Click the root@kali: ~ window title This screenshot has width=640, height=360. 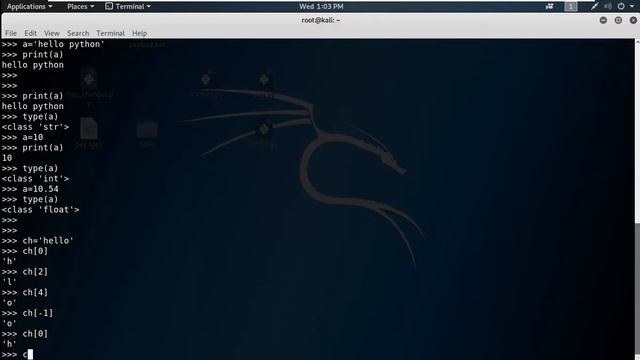point(320,20)
